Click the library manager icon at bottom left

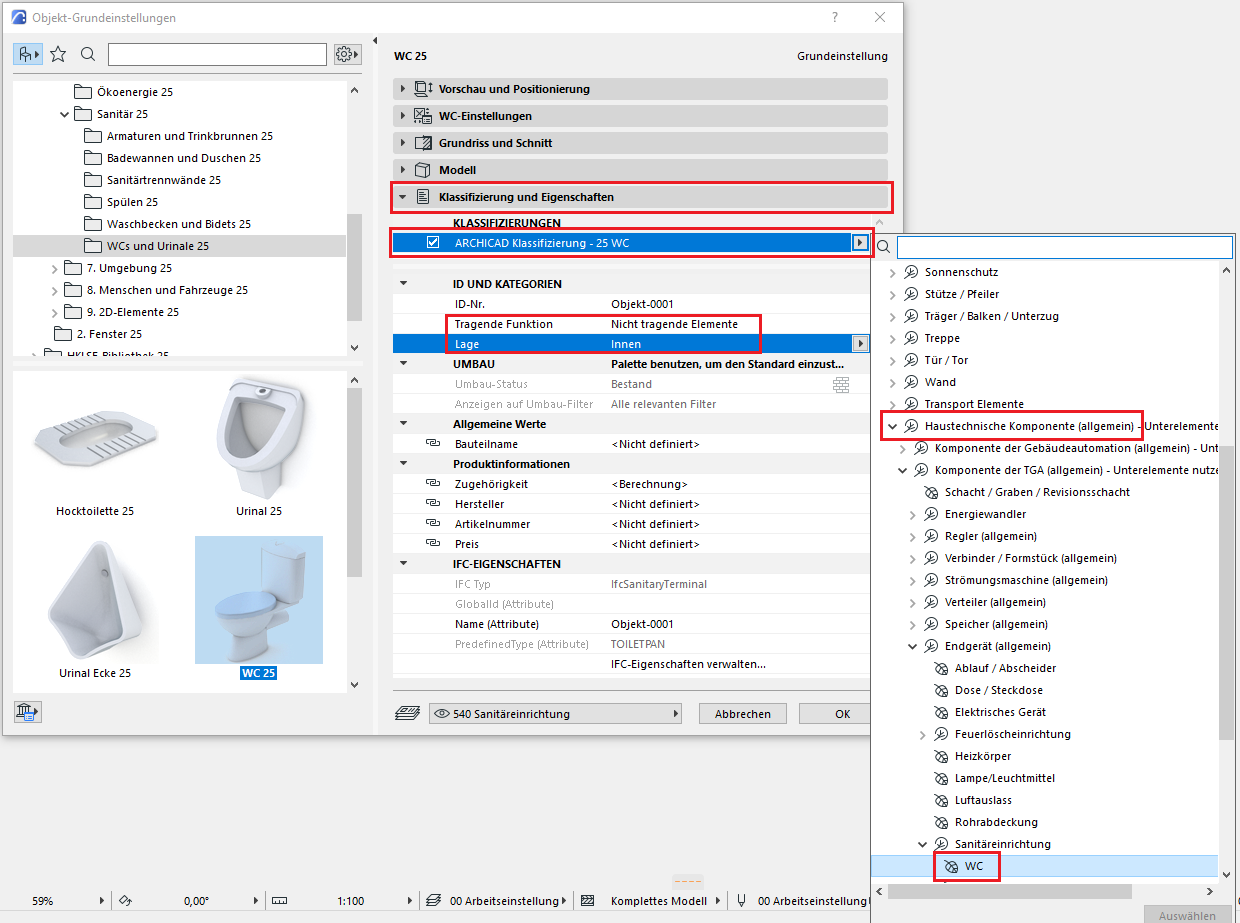click(27, 712)
